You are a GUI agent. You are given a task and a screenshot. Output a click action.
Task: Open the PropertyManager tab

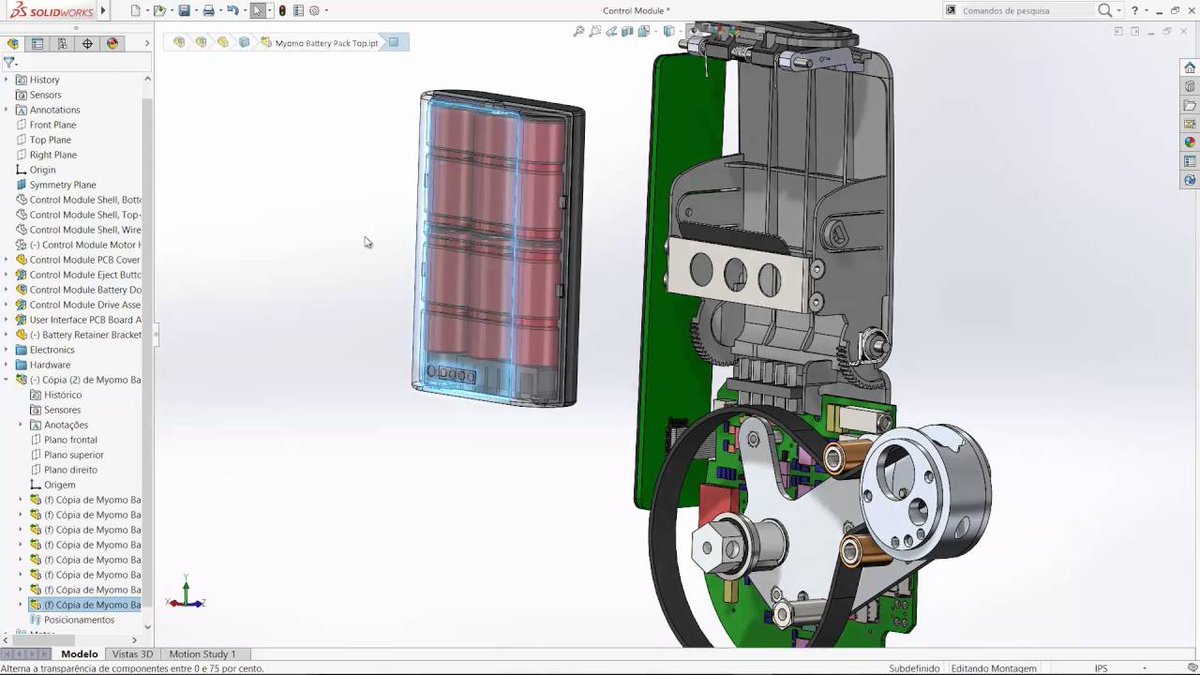[37, 43]
